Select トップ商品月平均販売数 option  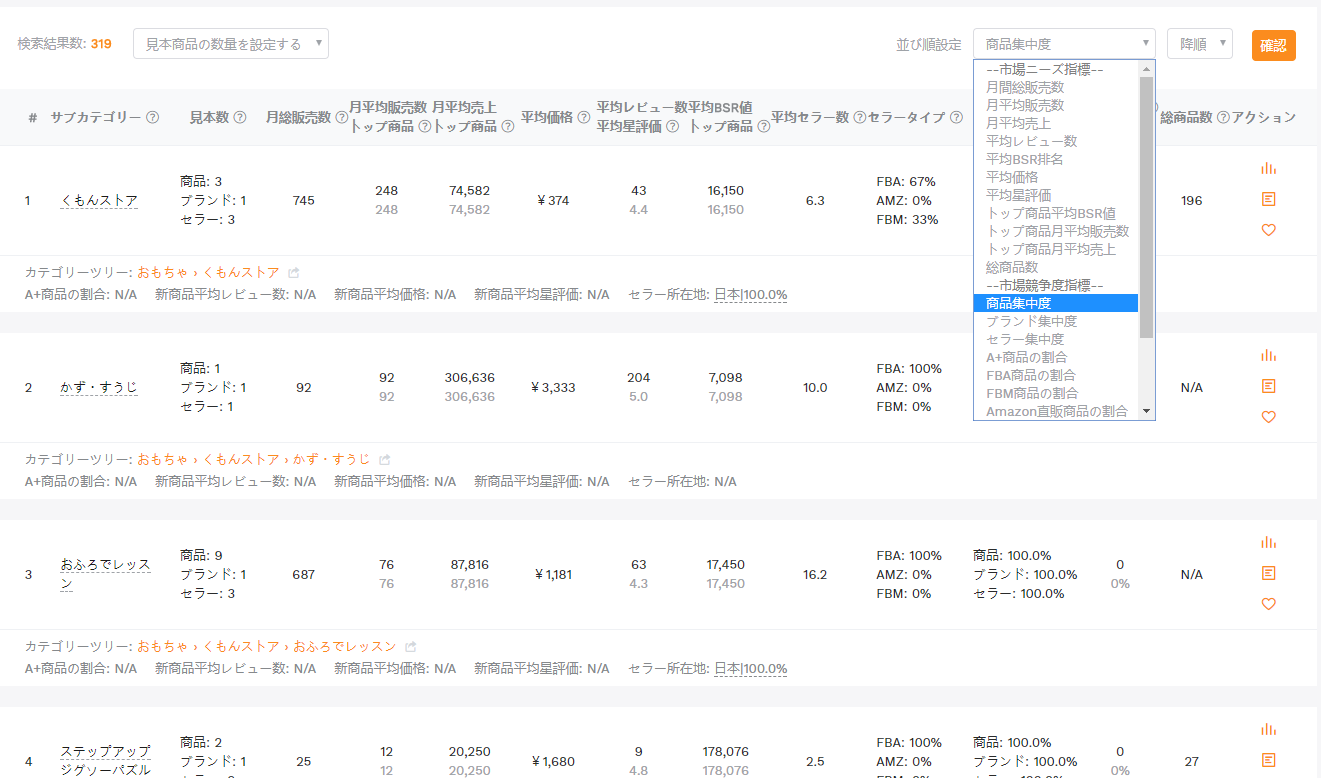click(1056, 231)
